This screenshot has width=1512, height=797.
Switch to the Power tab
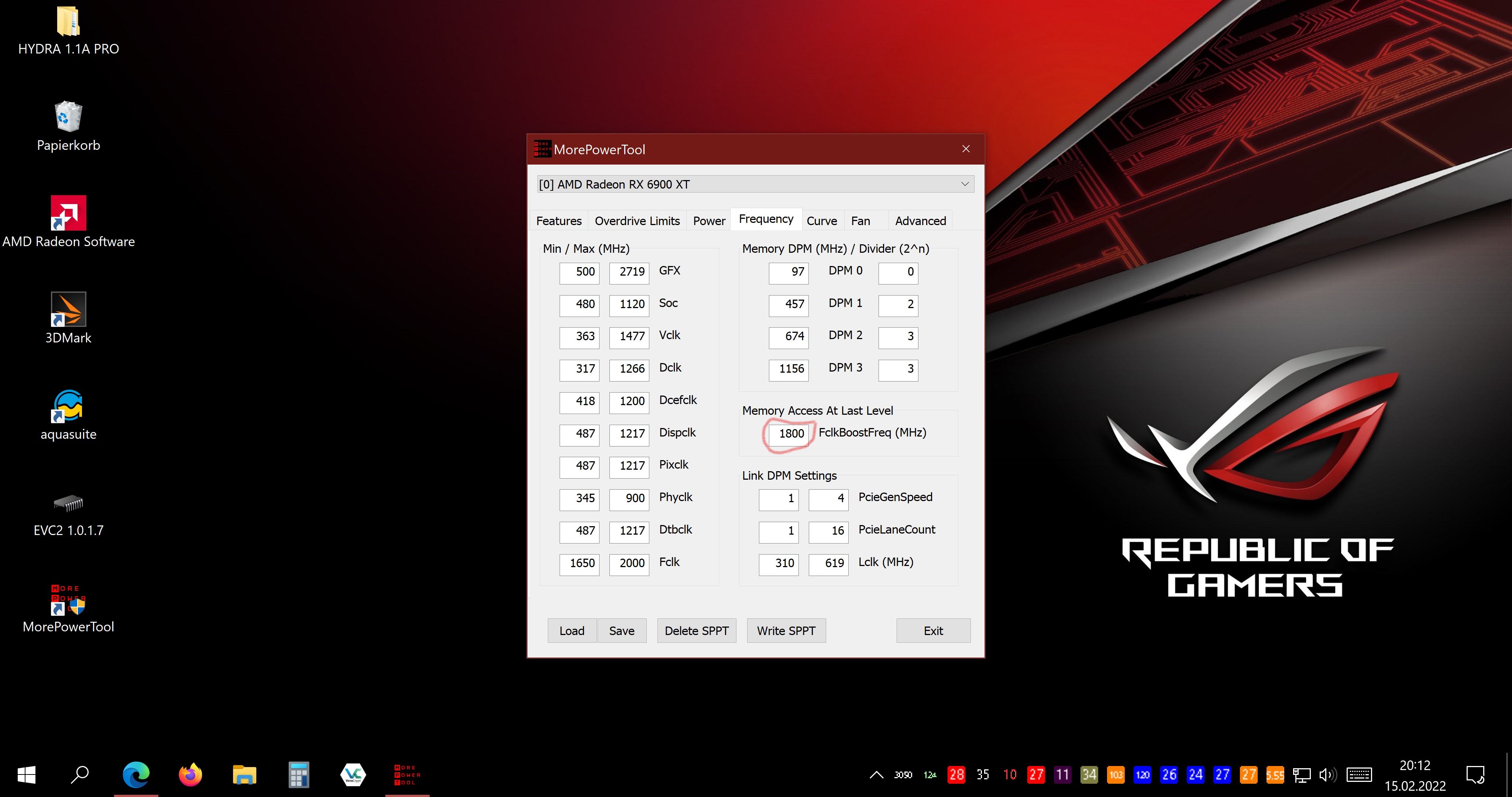(x=709, y=221)
